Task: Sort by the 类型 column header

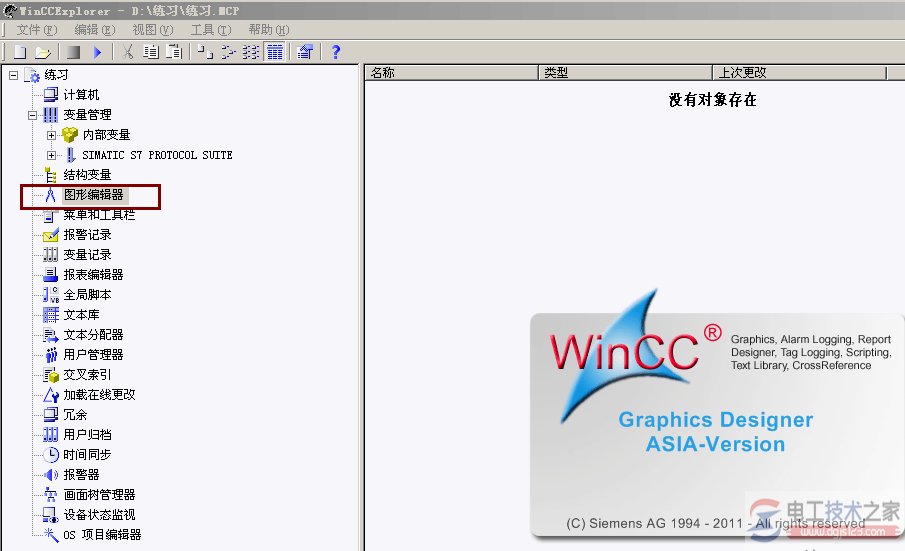Action: [626, 73]
